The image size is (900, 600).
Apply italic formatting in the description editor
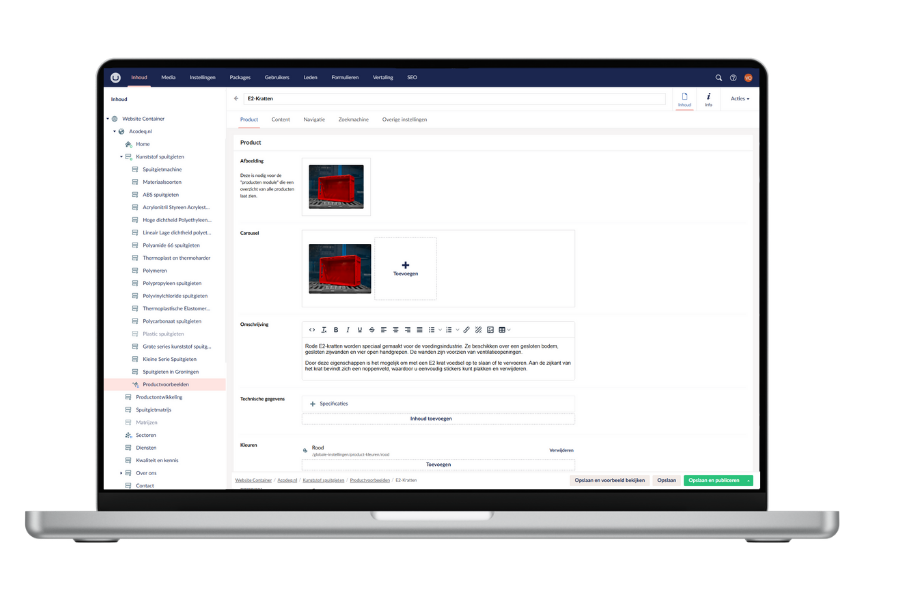[347, 330]
